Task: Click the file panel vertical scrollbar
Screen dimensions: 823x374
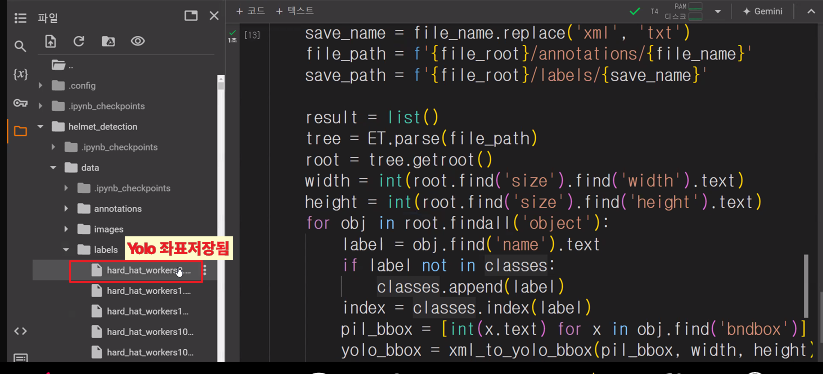Action: click(221, 218)
